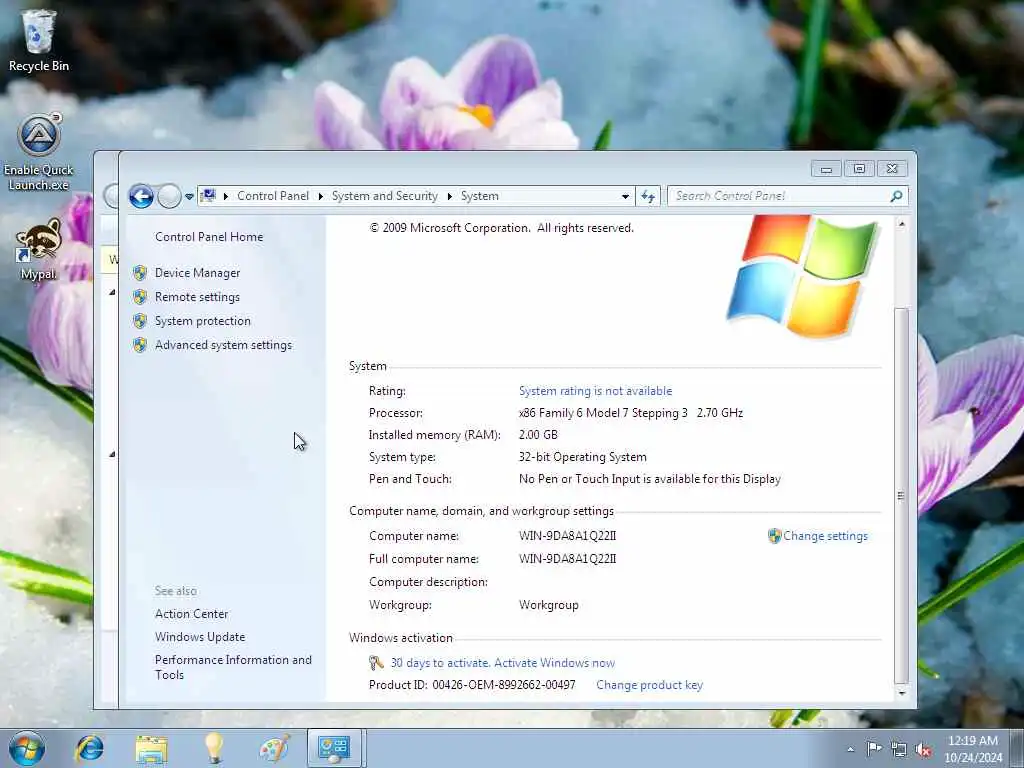Click the address bar Refresh button
The height and width of the screenshot is (768, 1024).
648,196
